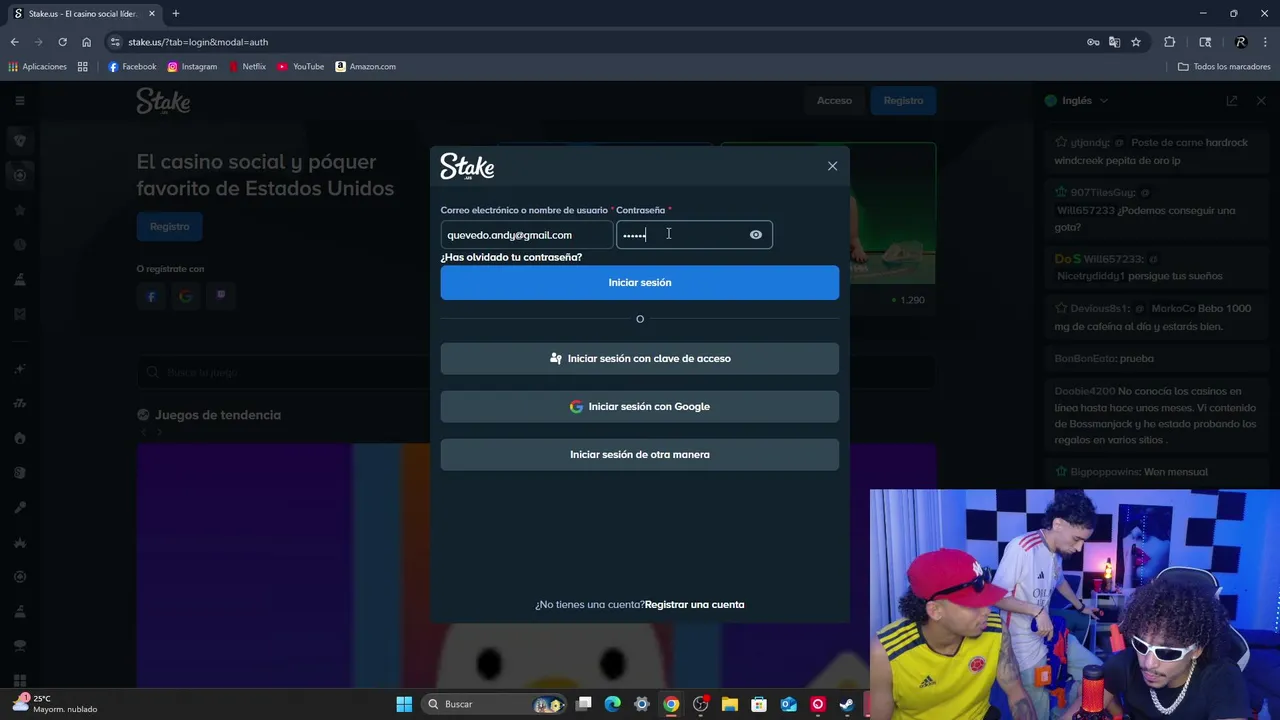The height and width of the screenshot is (720, 1280).
Task: Open Steam from the taskbar
Action: tap(846, 704)
